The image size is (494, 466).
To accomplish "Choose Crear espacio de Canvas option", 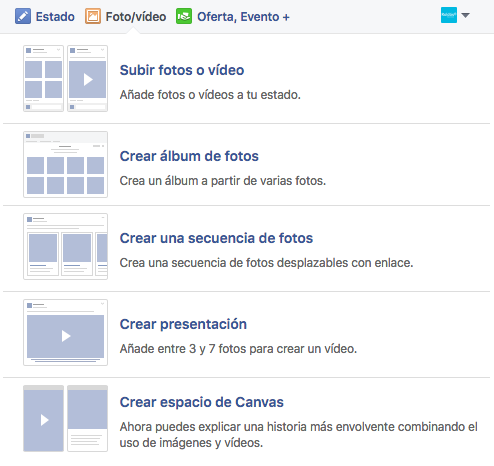I will pos(202,402).
